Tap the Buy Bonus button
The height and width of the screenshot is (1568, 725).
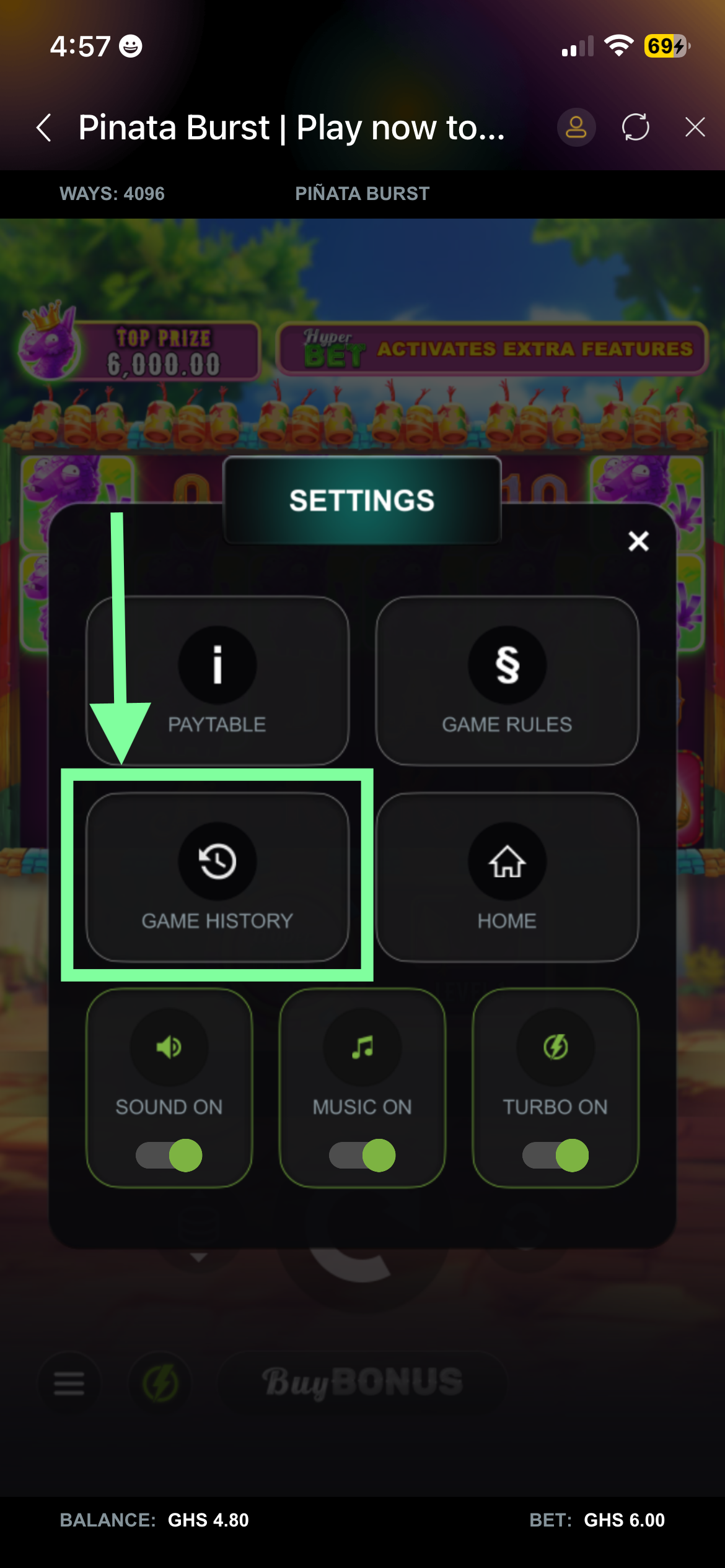coord(362,1382)
